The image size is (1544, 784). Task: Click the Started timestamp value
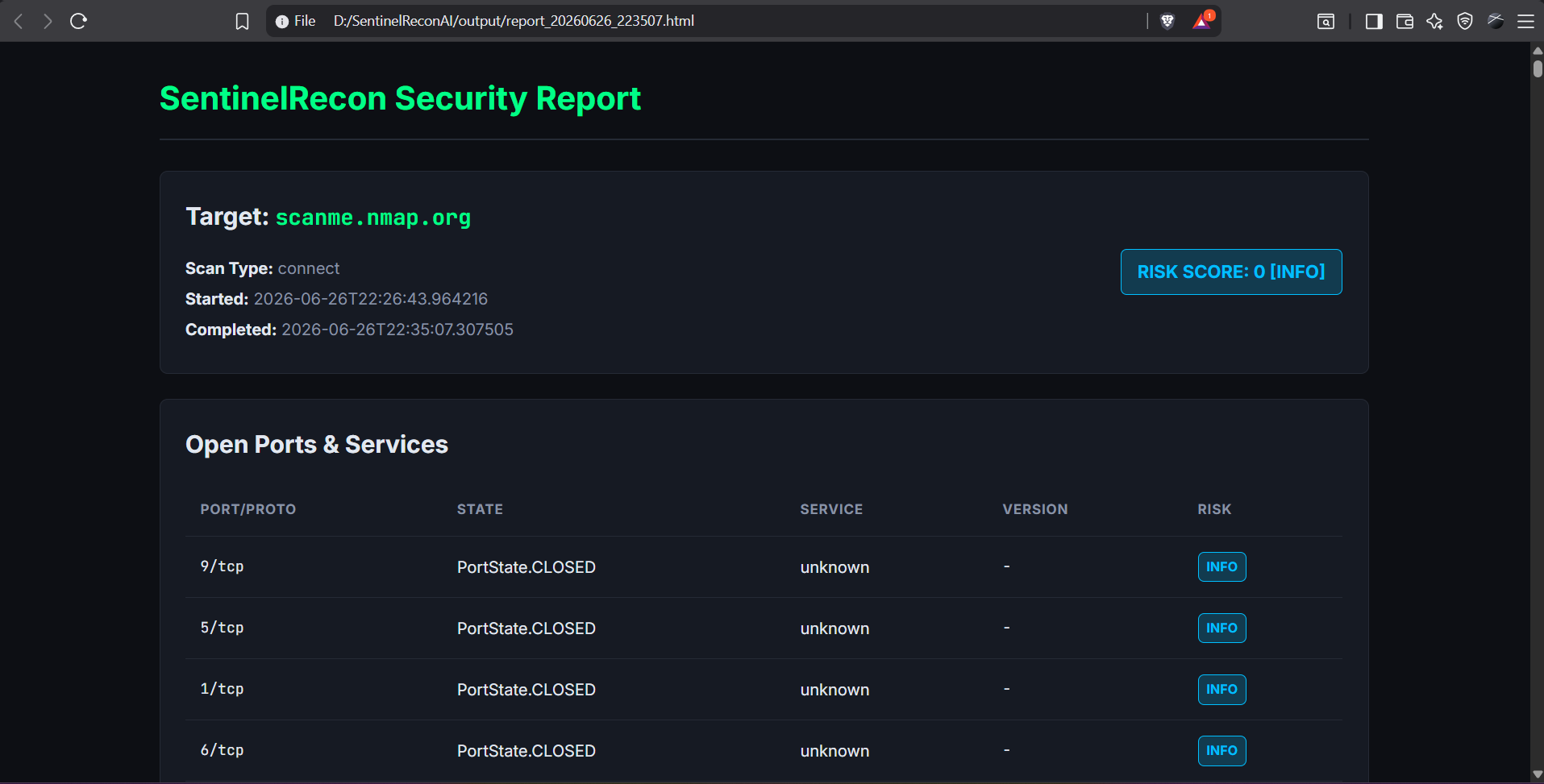click(371, 299)
